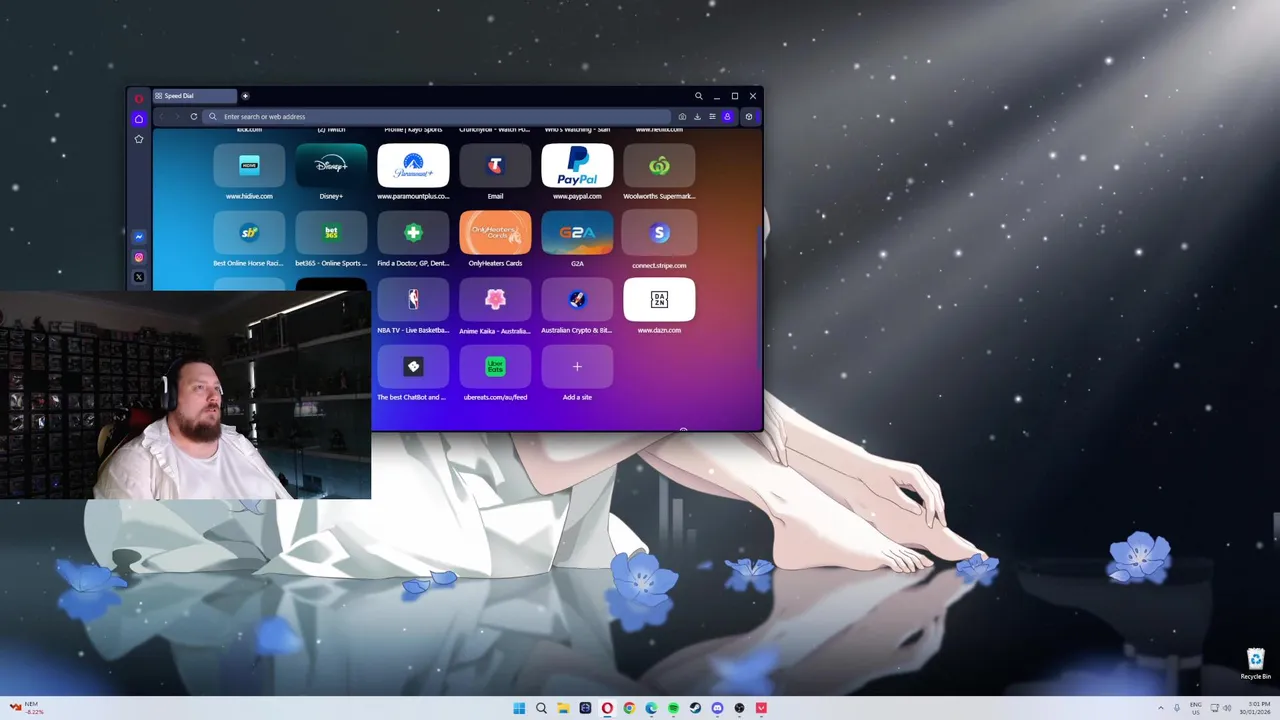The width and height of the screenshot is (1280, 720).
Task: Take a snapshot with the camera icon
Action: [682, 116]
